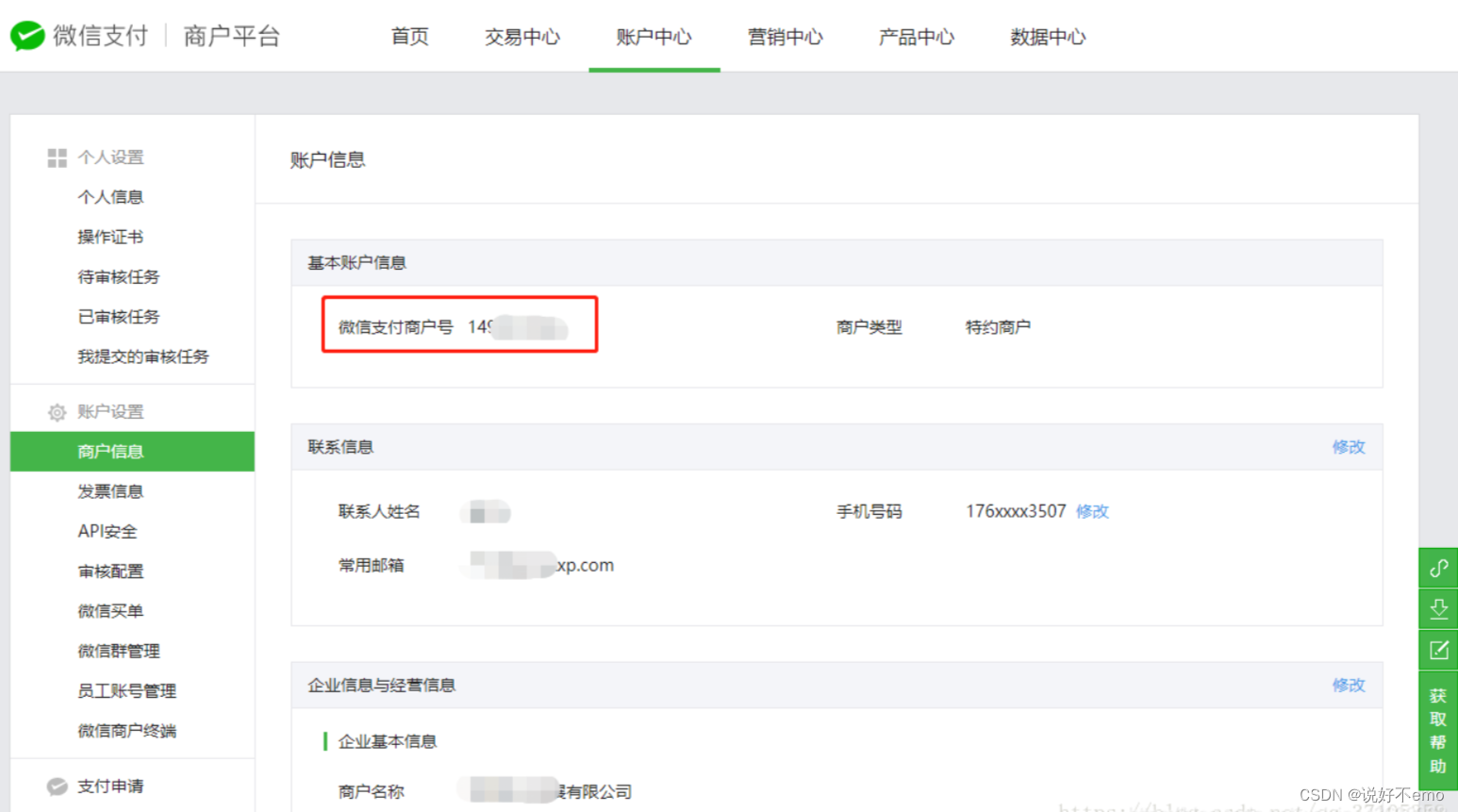1458x812 pixels.
Task: Open 待审核任务 menu item
Action: pos(119,277)
